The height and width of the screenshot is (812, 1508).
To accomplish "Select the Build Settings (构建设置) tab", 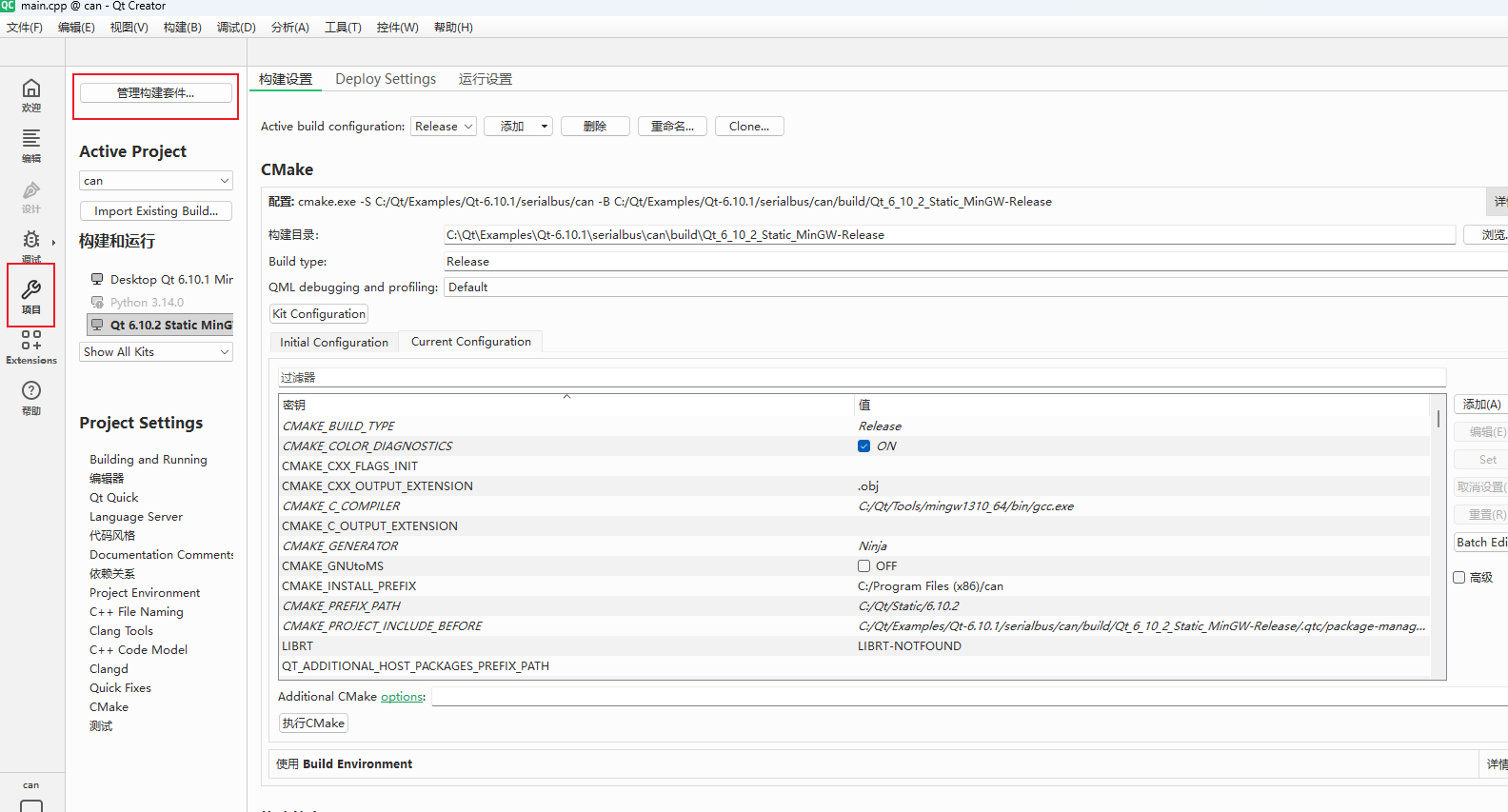I will [x=286, y=79].
